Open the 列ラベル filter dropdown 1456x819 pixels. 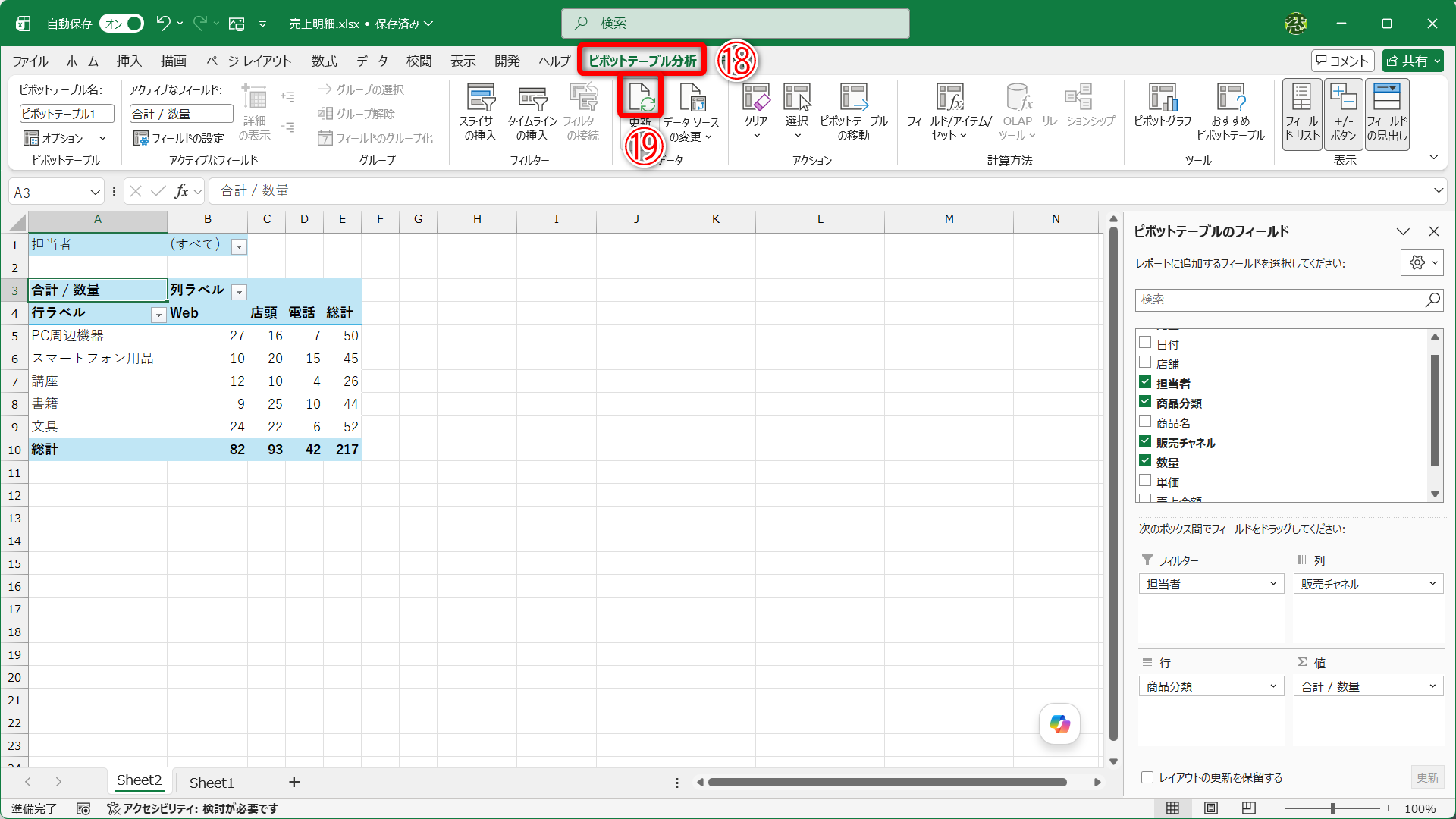coord(239,292)
